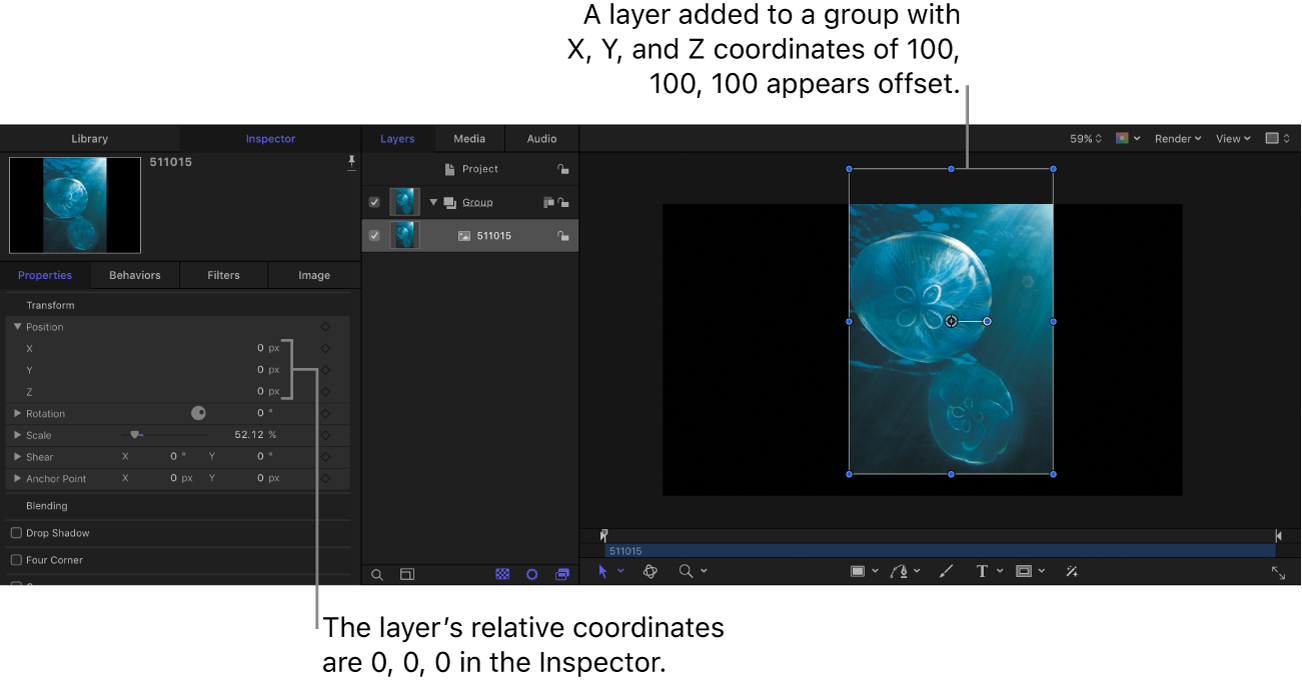Select the Paint Stroke brush tool
Screen dimensions: 1302x682
tap(946, 571)
